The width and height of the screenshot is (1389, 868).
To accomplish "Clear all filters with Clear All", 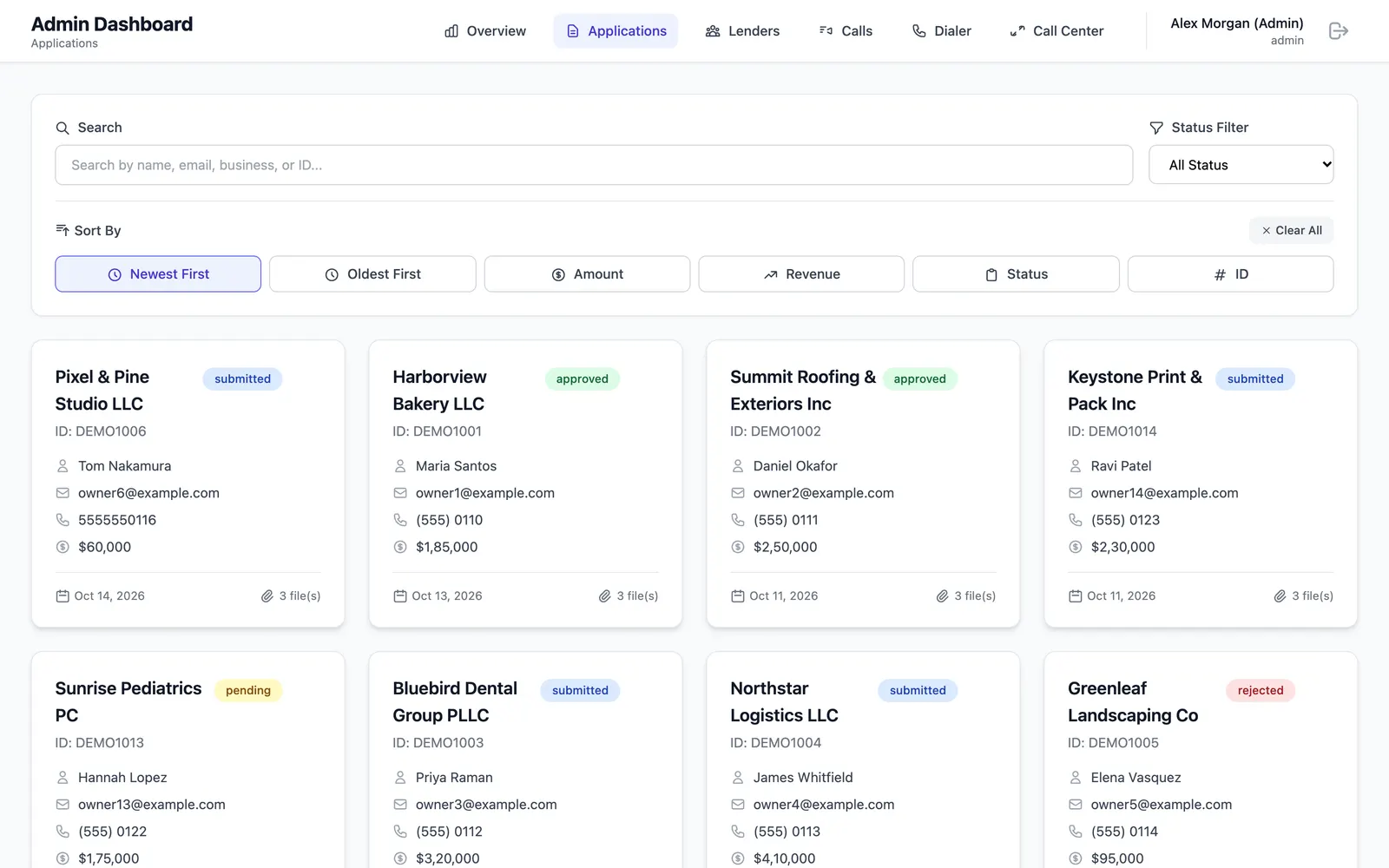I will pyautogui.click(x=1292, y=230).
